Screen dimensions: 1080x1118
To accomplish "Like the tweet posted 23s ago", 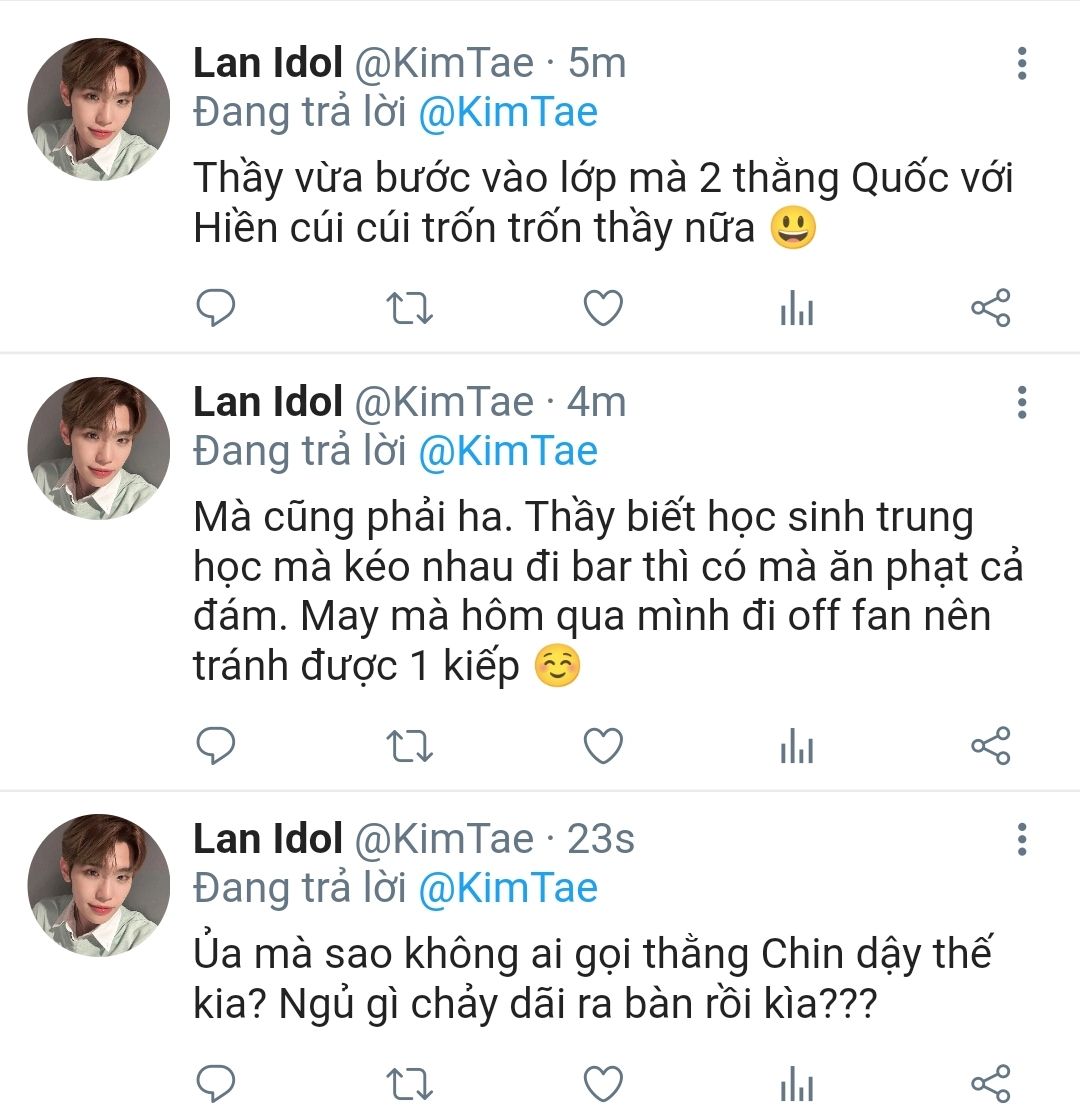I will coord(603,1084).
